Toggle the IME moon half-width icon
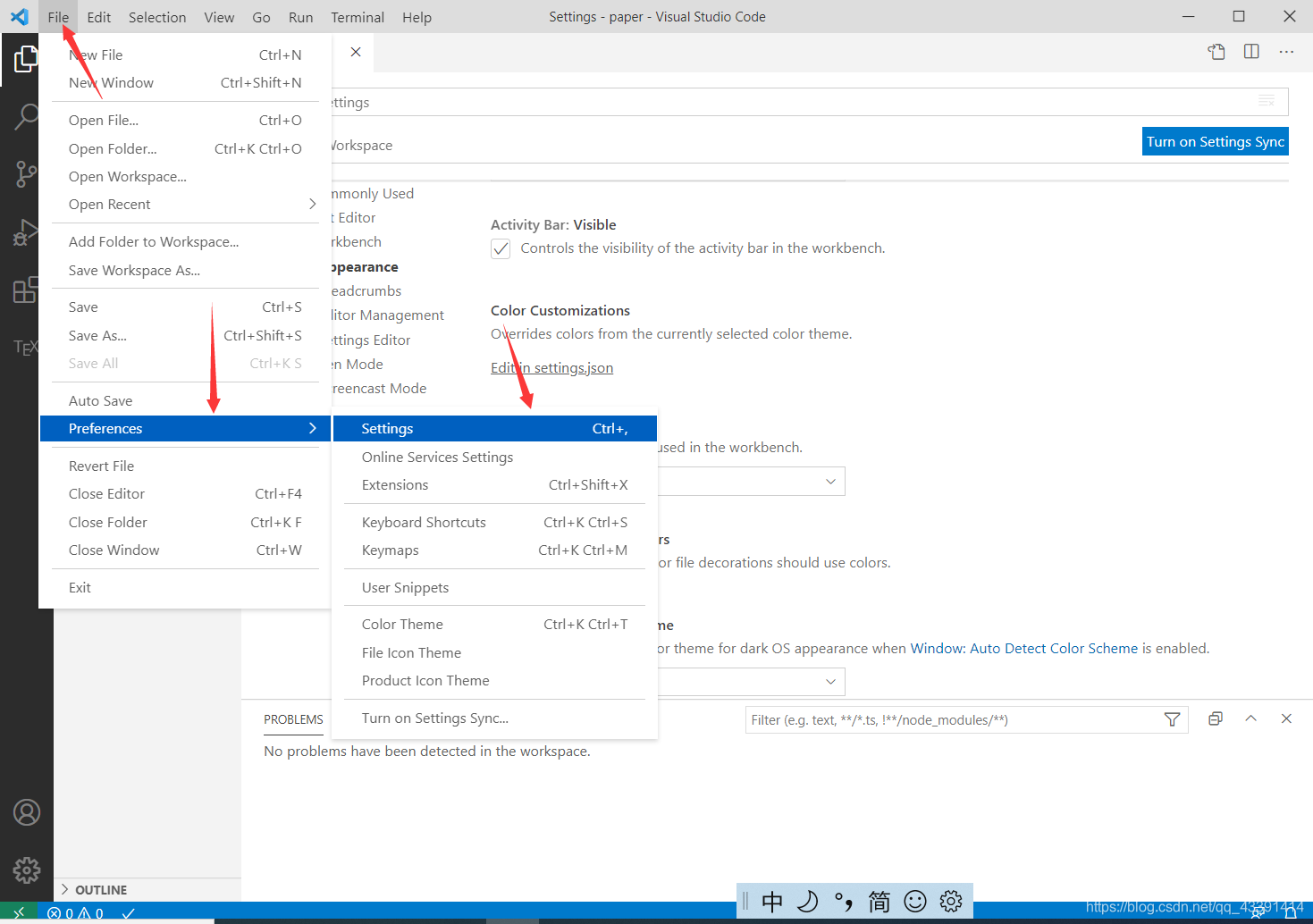 (808, 902)
